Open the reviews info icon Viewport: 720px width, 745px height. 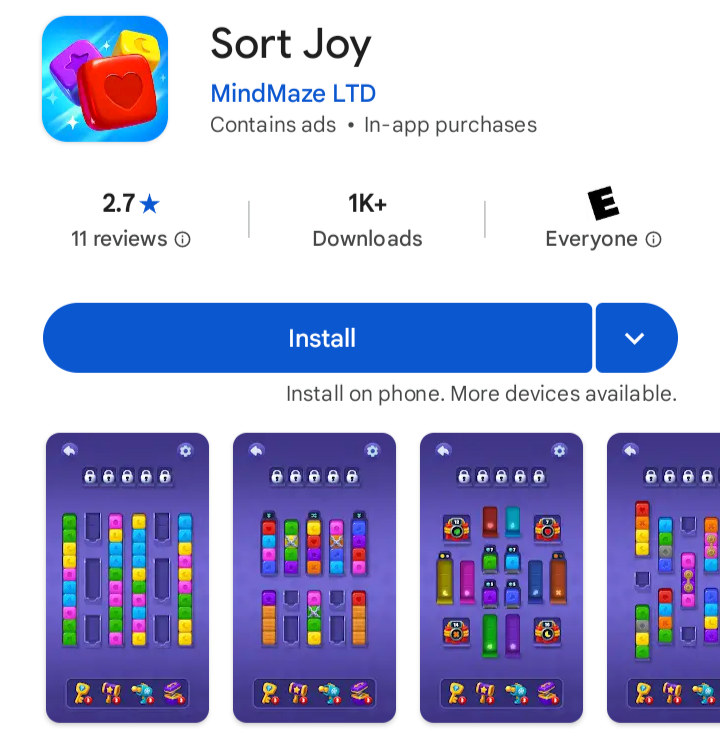pyautogui.click(x=182, y=239)
